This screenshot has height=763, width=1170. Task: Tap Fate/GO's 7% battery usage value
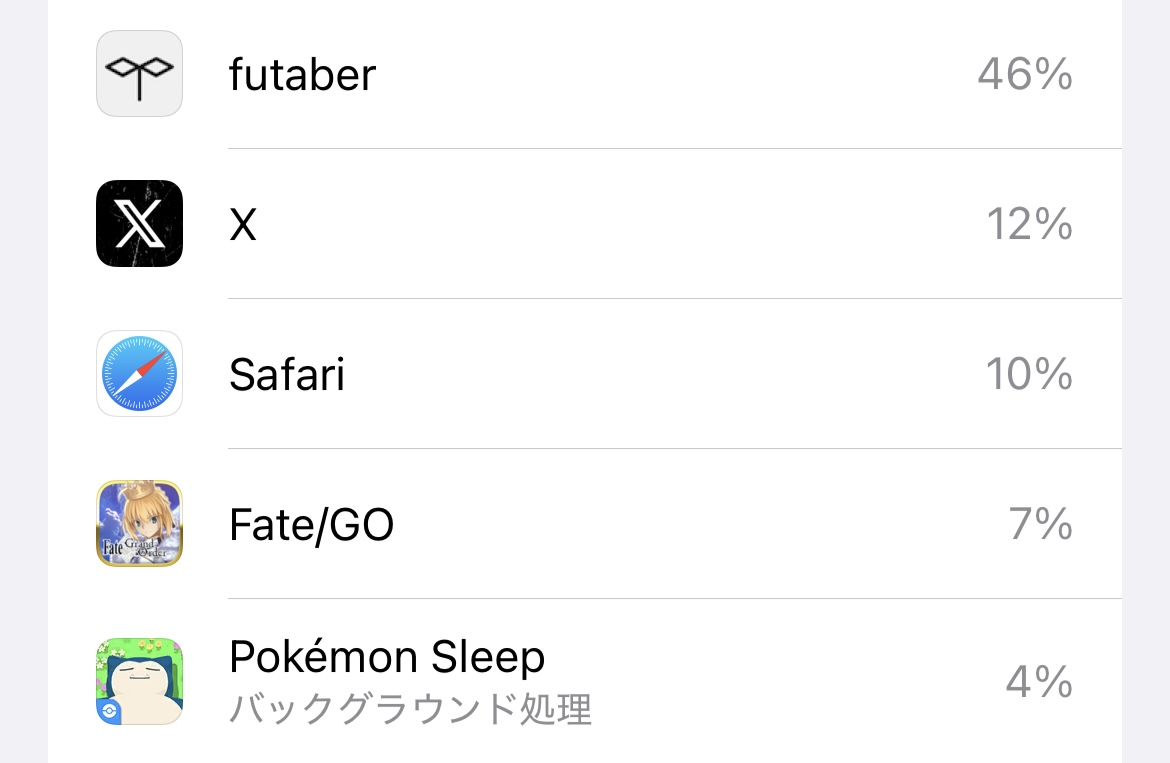[1041, 524]
